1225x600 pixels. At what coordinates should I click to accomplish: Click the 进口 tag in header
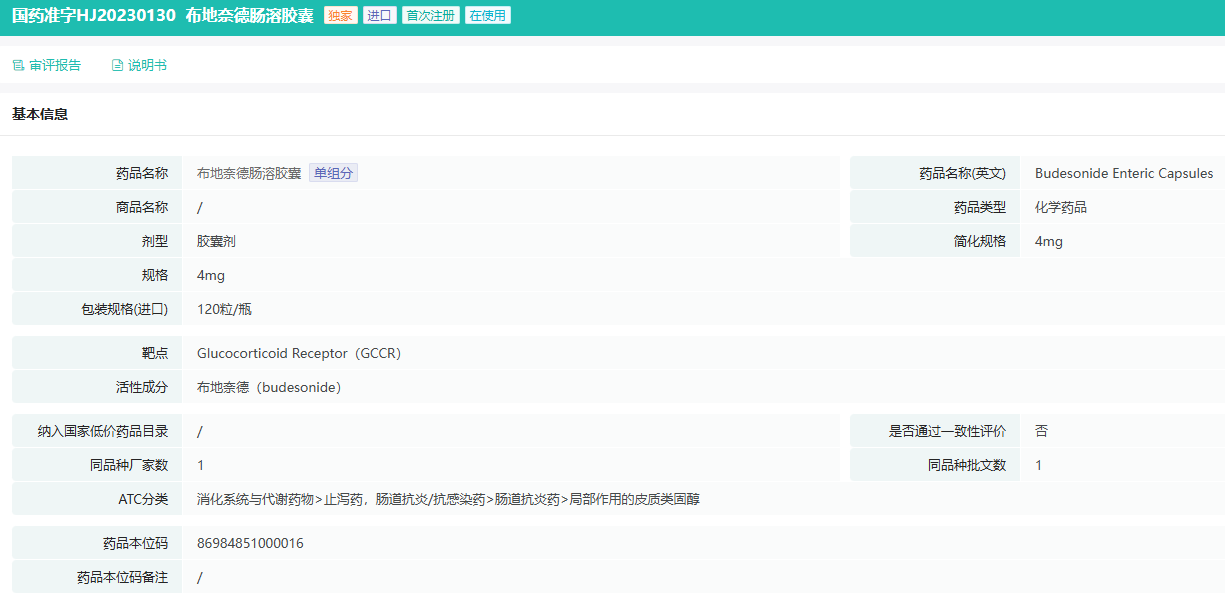[379, 16]
